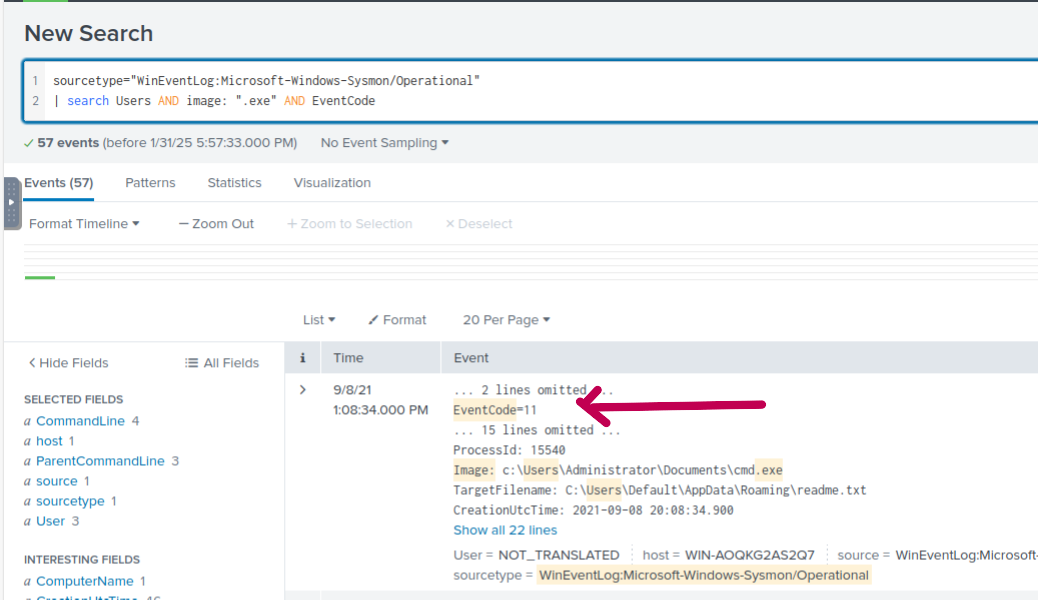Select the CommandLine field
1040x600 pixels.
[x=80, y=421]
